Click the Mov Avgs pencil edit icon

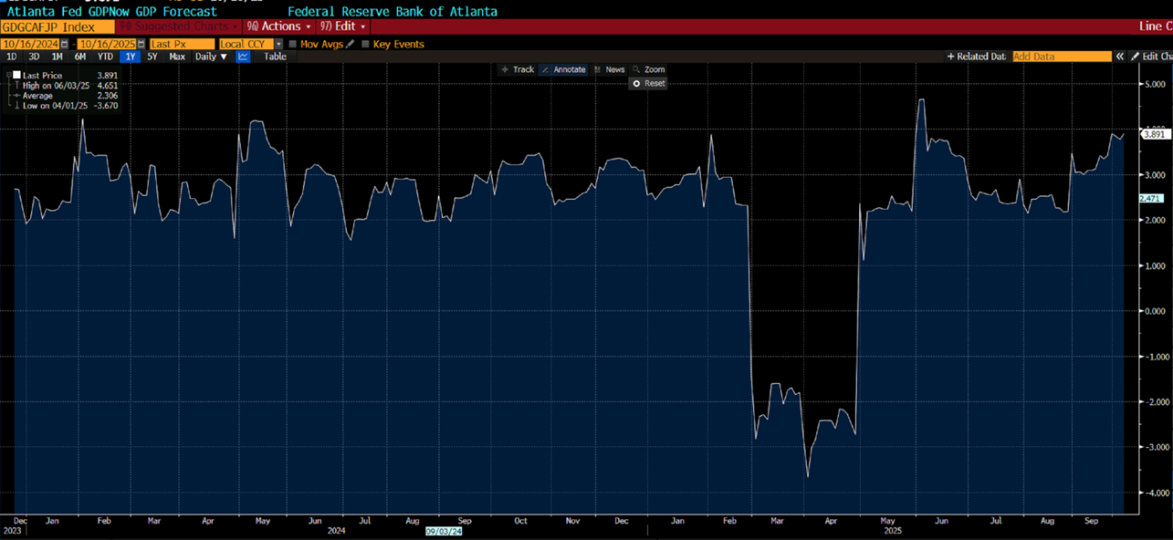[x=349, y=44]
